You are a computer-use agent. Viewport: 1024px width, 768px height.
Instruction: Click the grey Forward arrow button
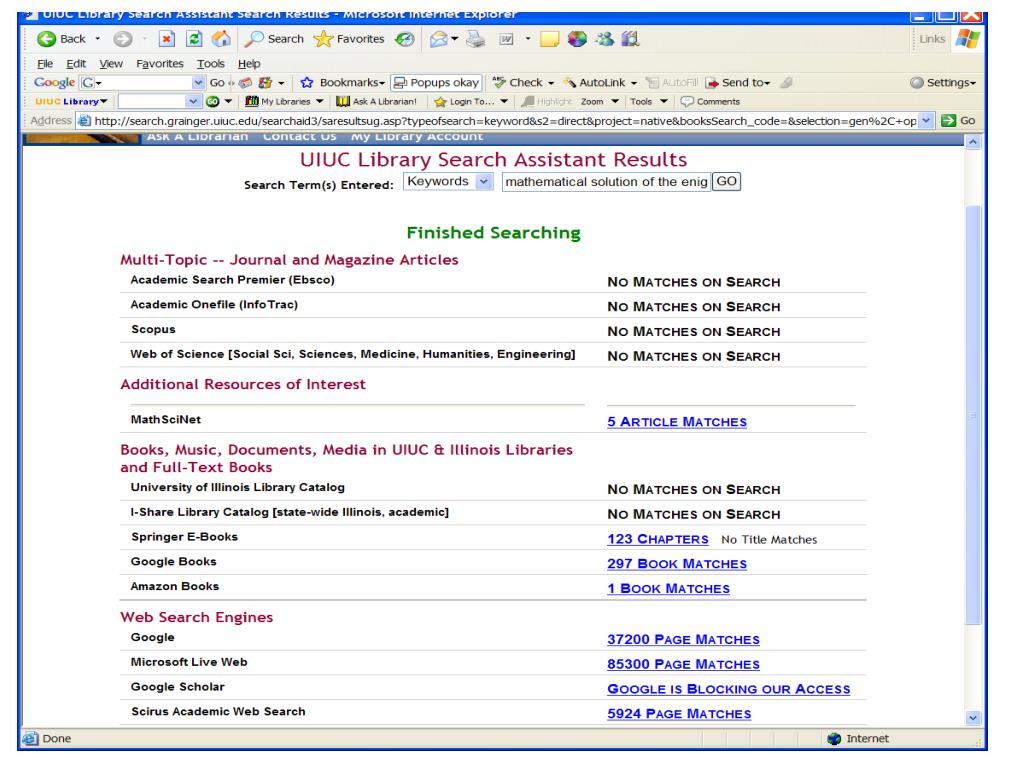tap(122, 39)
